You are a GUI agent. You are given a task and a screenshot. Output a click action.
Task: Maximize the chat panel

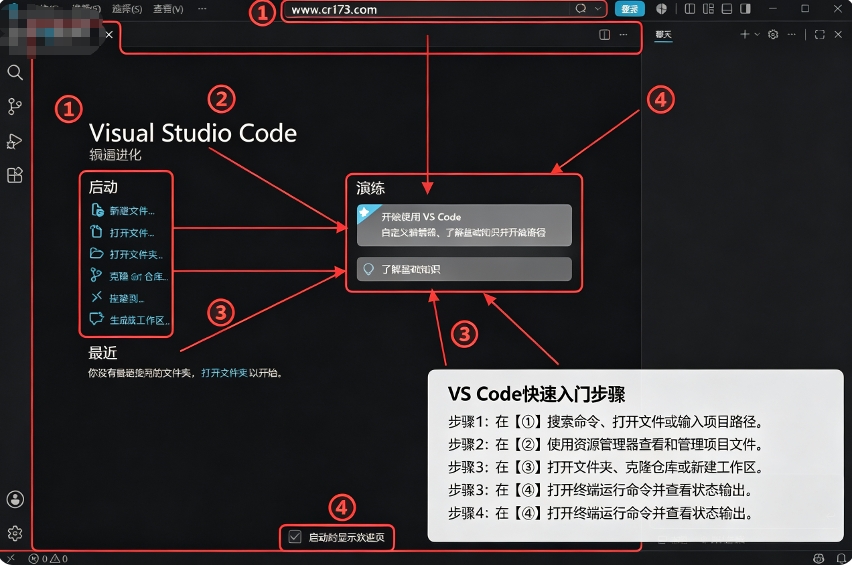820,34
